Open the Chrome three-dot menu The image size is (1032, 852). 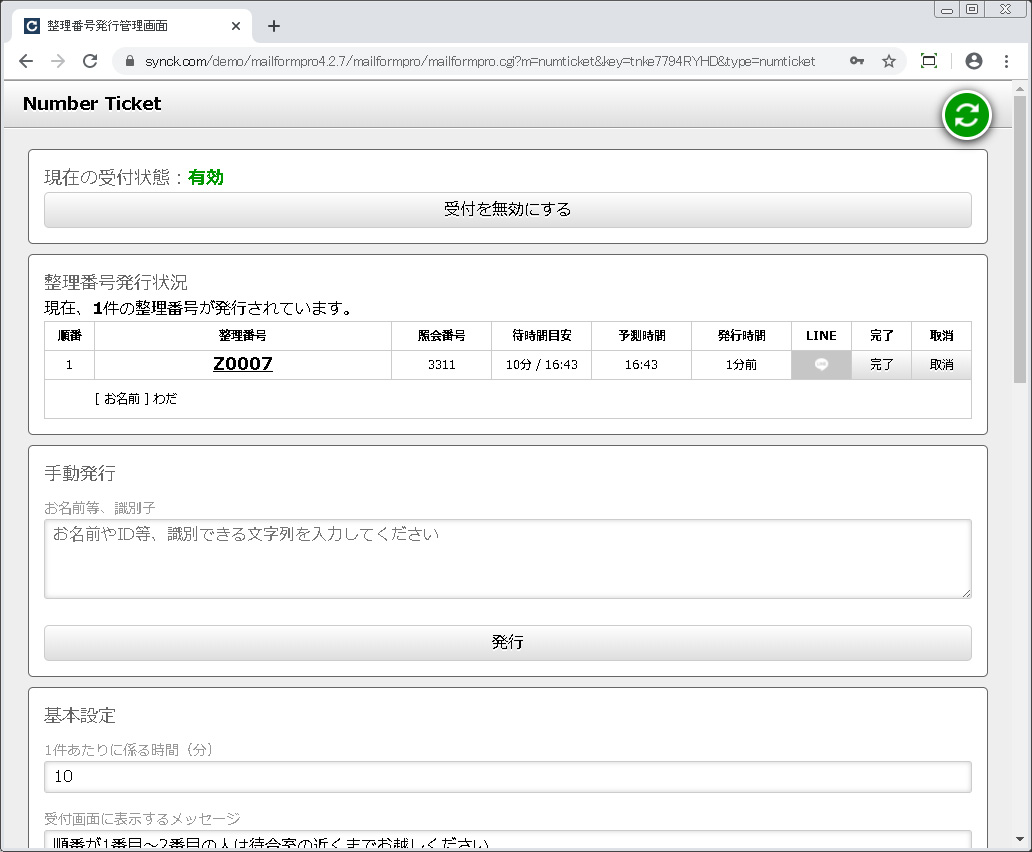tap(1006, 61)
